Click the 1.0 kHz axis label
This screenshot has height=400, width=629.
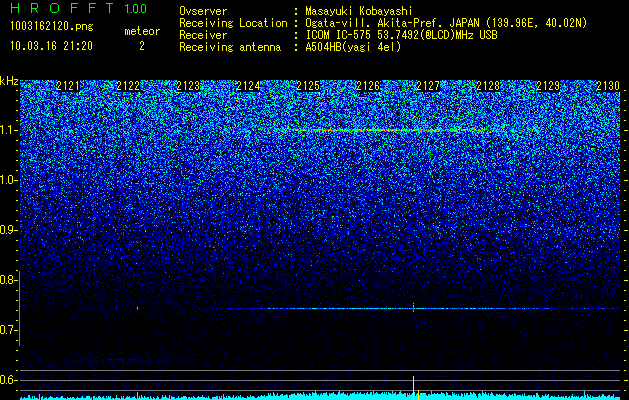tap(9, 180)
